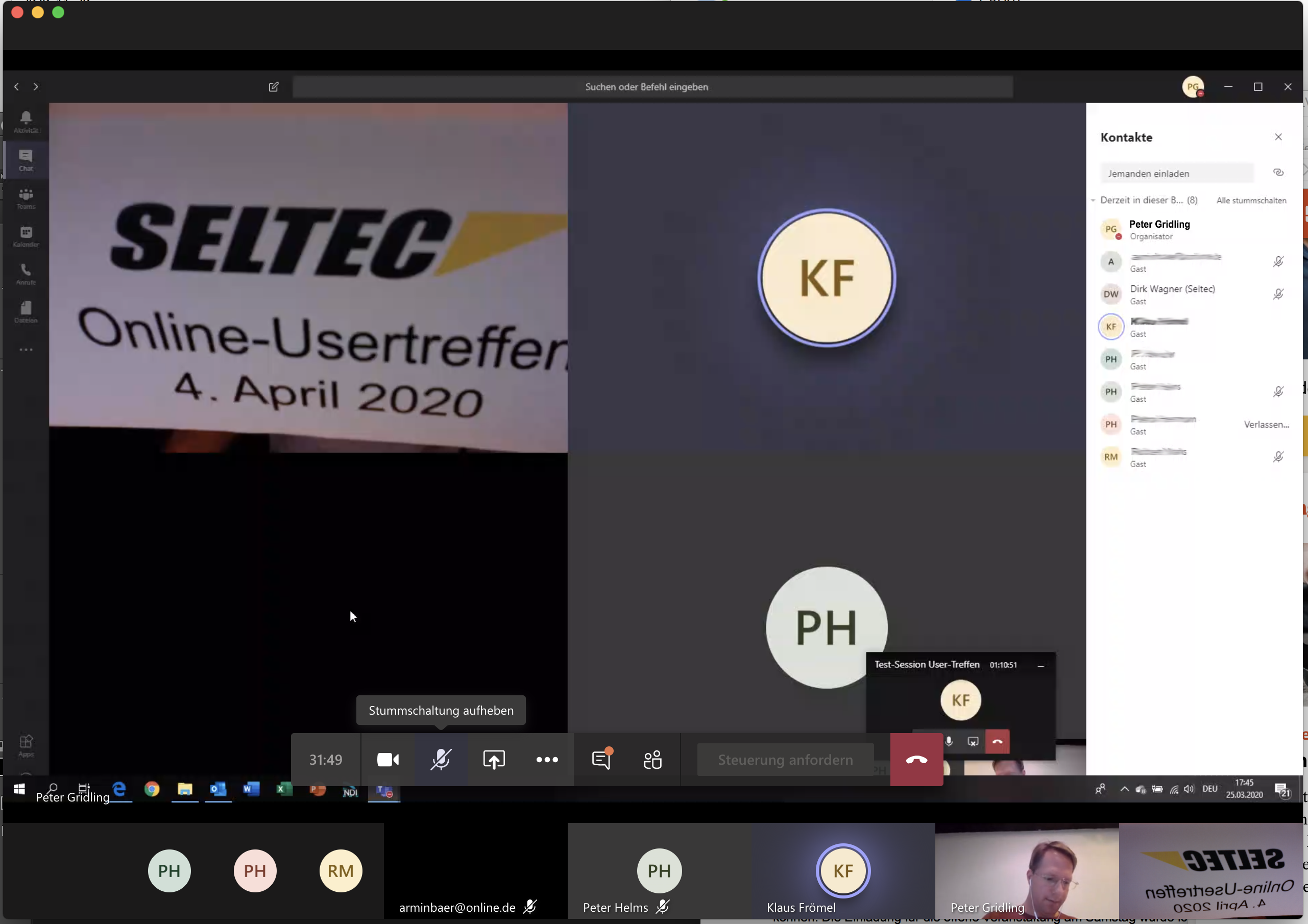
Task: Select the RM guest row in contacts
Action: pos(1194,457)
